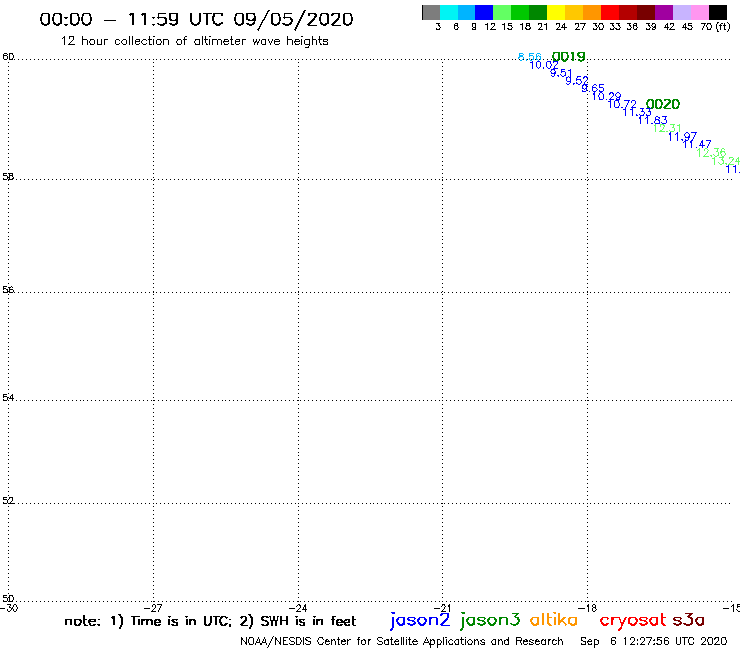The height and width of the screenshot is (650, 740).
Task: Click the 11.33 wave height reading
Action: point(637,112)
